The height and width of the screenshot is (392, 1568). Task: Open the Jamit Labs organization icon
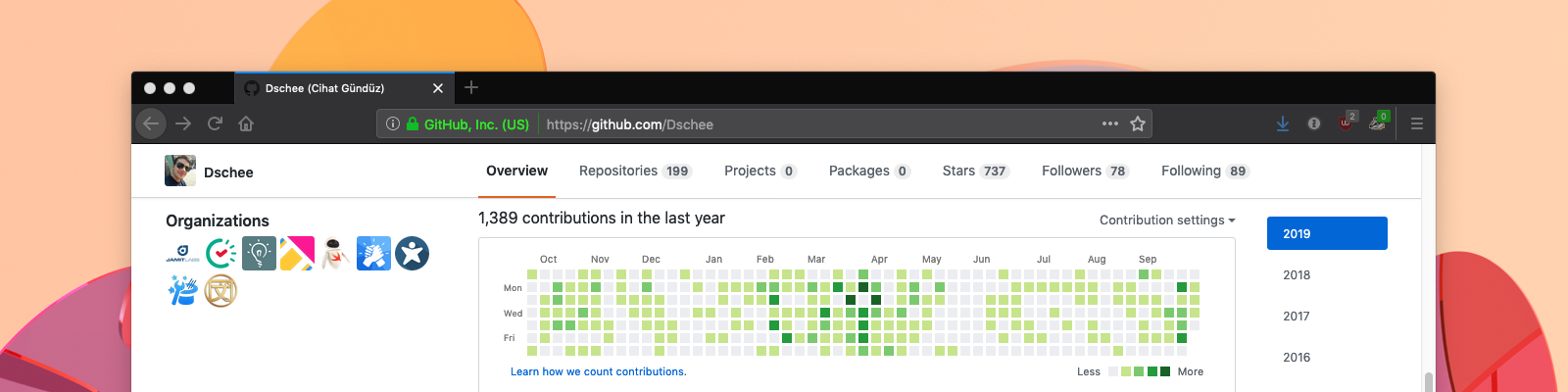click(x=182, y=254)
